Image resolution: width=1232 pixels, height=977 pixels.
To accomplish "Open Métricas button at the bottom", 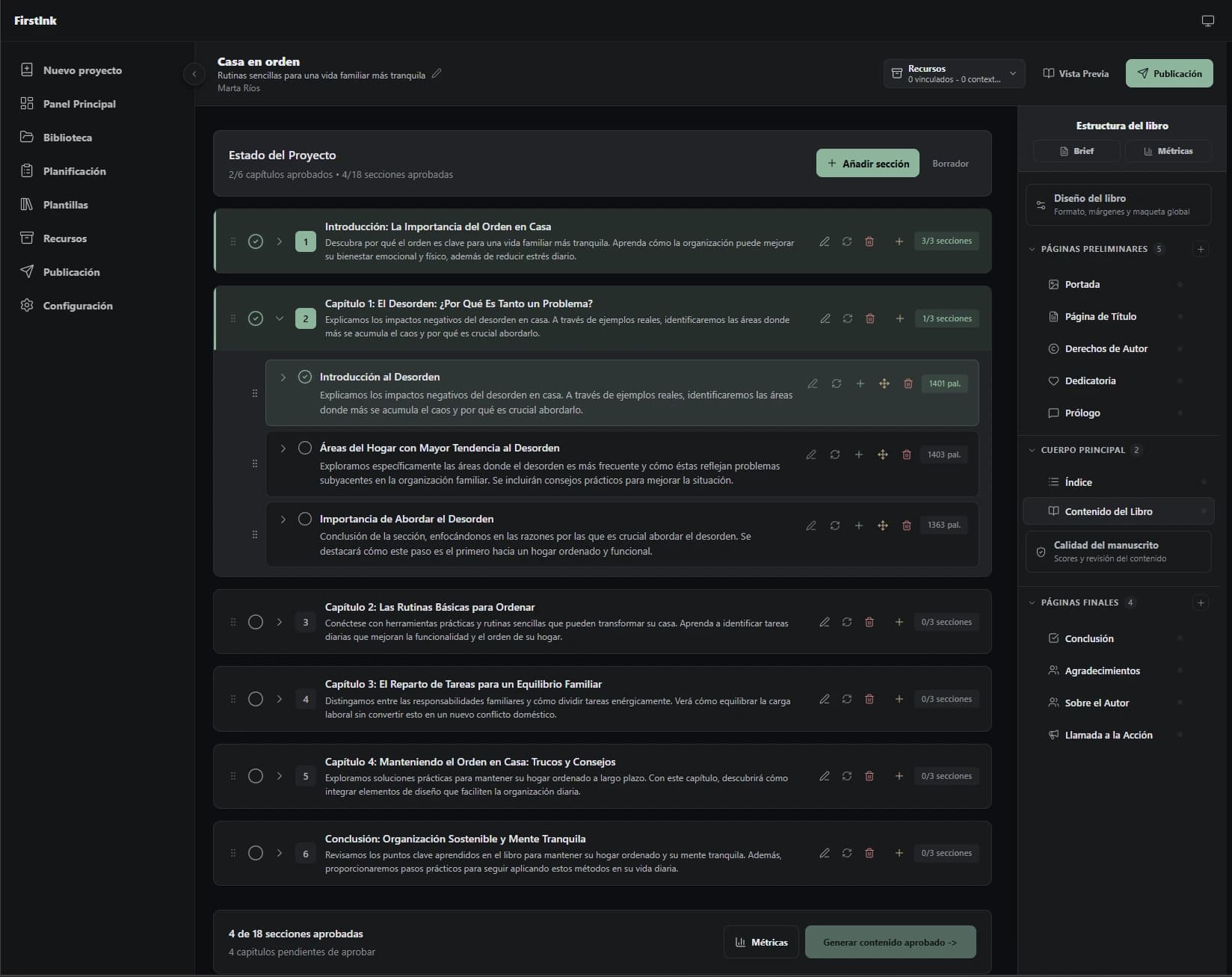I will 761,942.
